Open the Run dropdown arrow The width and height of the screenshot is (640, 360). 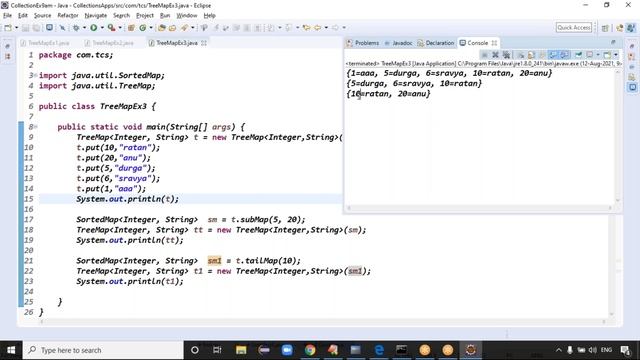(102, 28)
